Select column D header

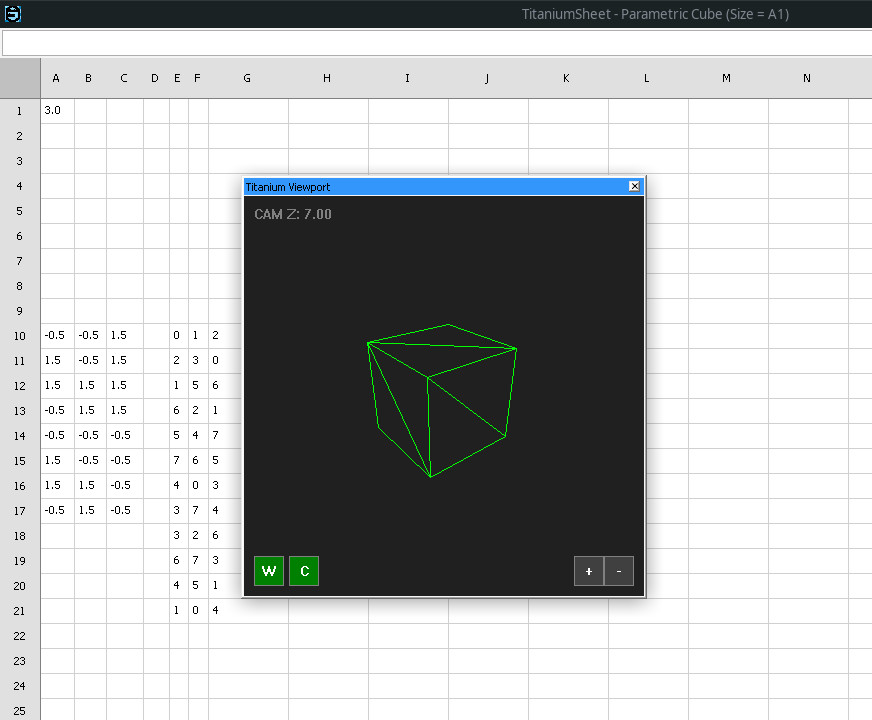point(155,78)
